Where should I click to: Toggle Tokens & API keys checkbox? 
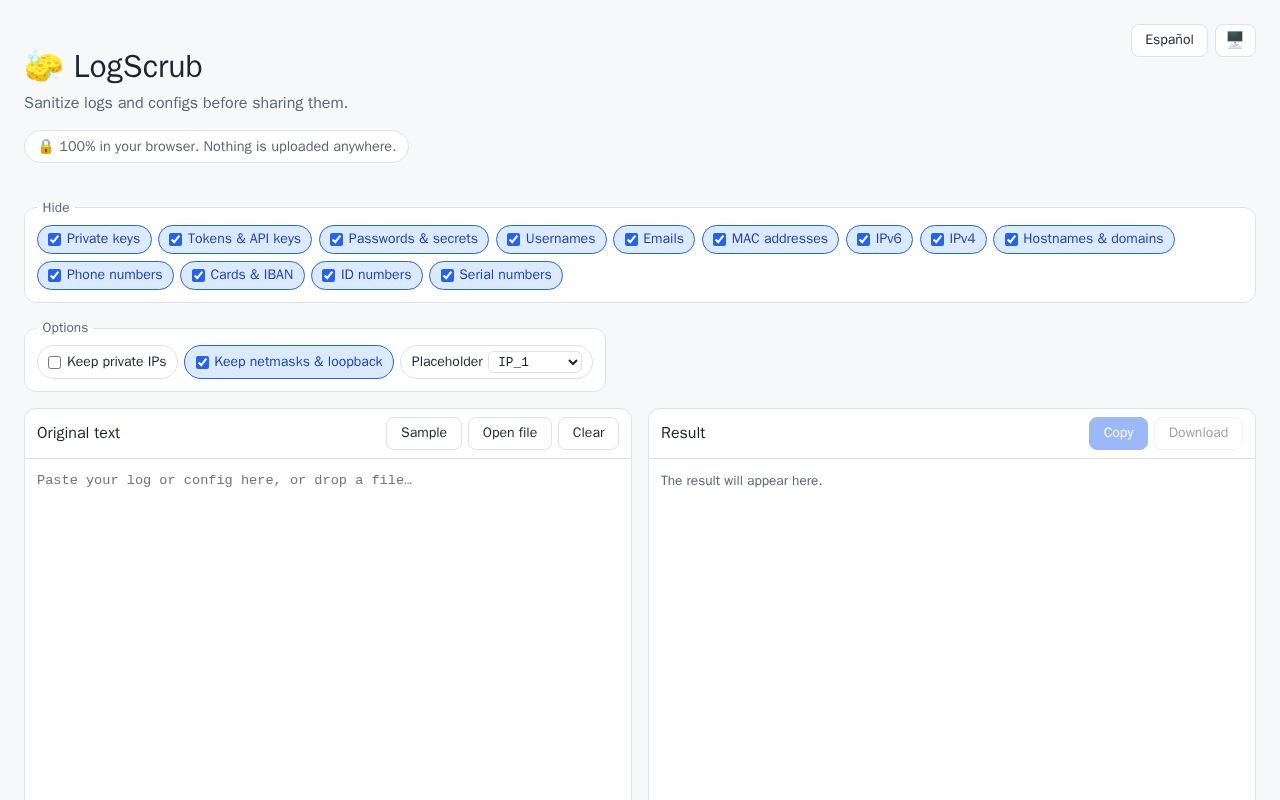click(x=176, y=240)
